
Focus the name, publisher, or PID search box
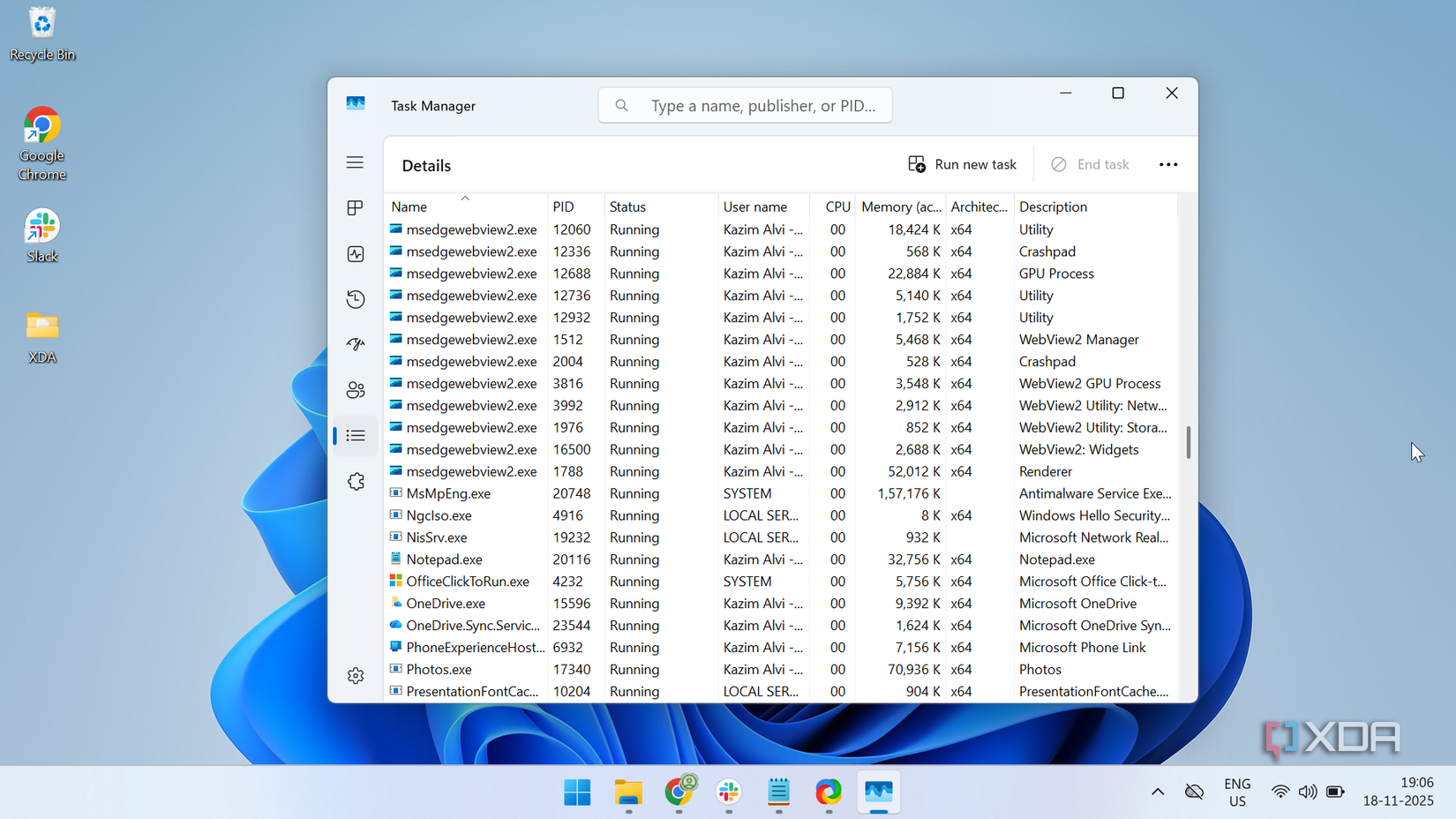[x=745, y=106]
